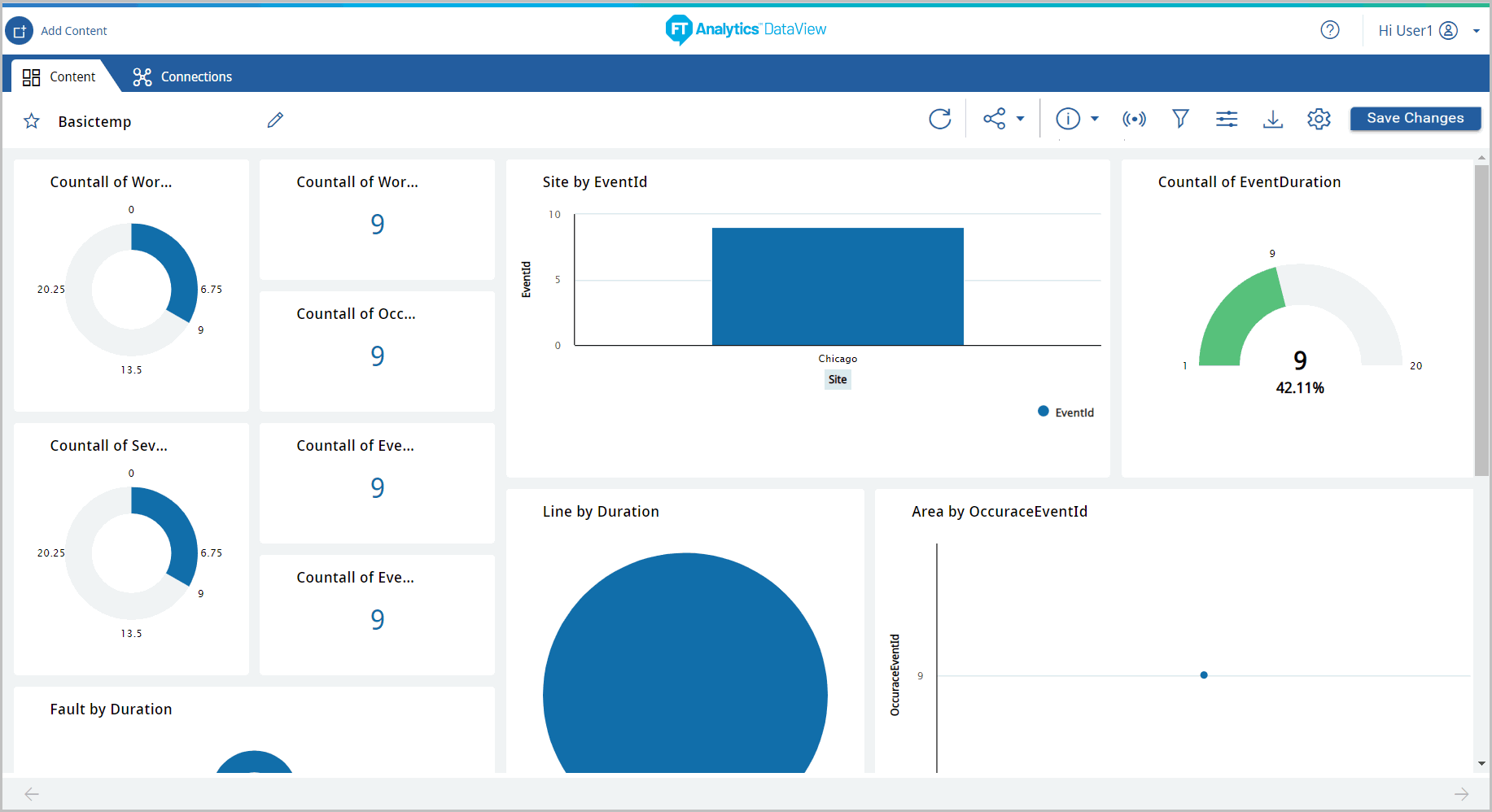Refresh the dashboard data
The width and height of the screenshot is (1492, 812).
point(940,119)
